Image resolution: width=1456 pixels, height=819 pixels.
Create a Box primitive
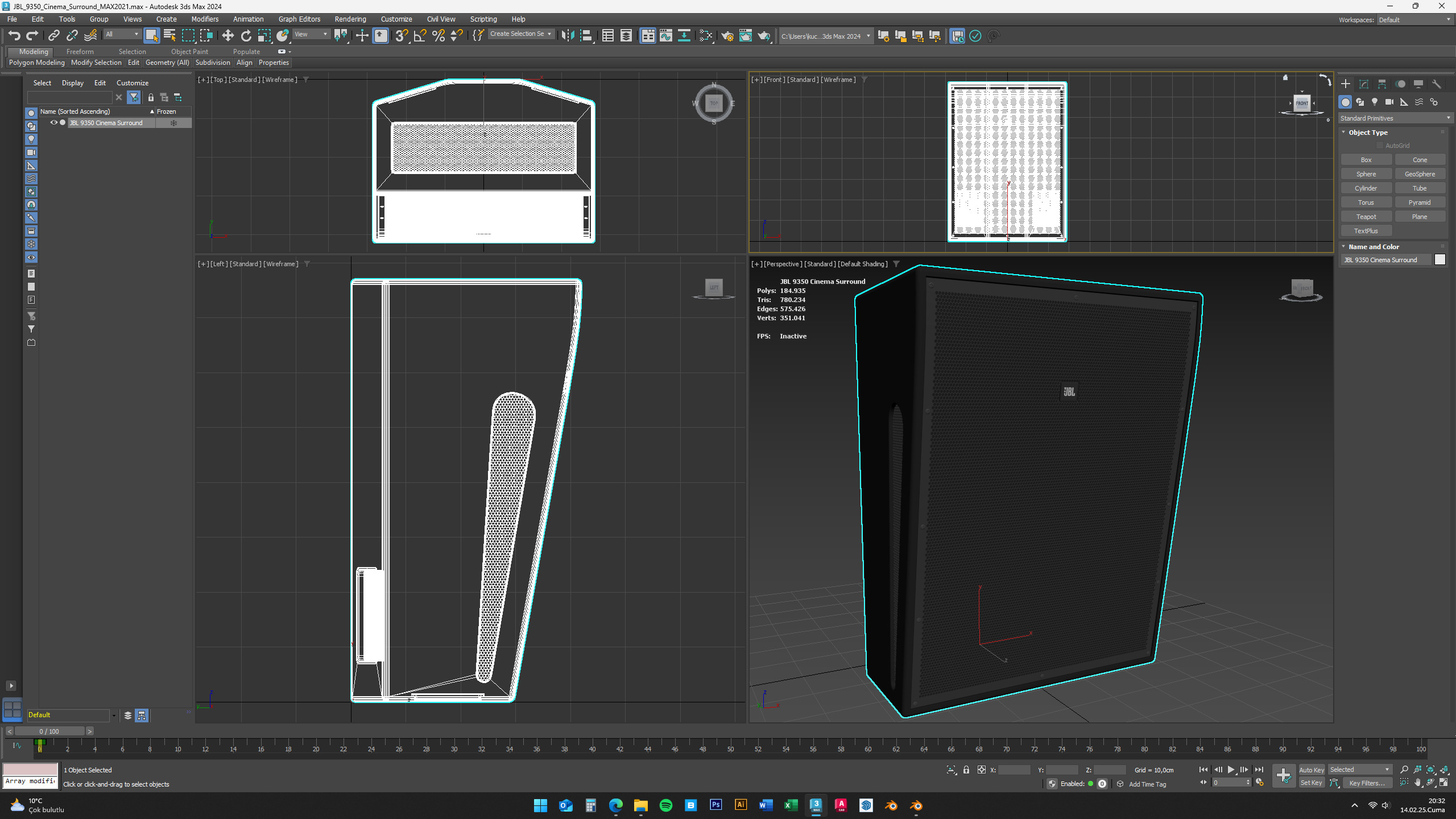pos(1366,160)
